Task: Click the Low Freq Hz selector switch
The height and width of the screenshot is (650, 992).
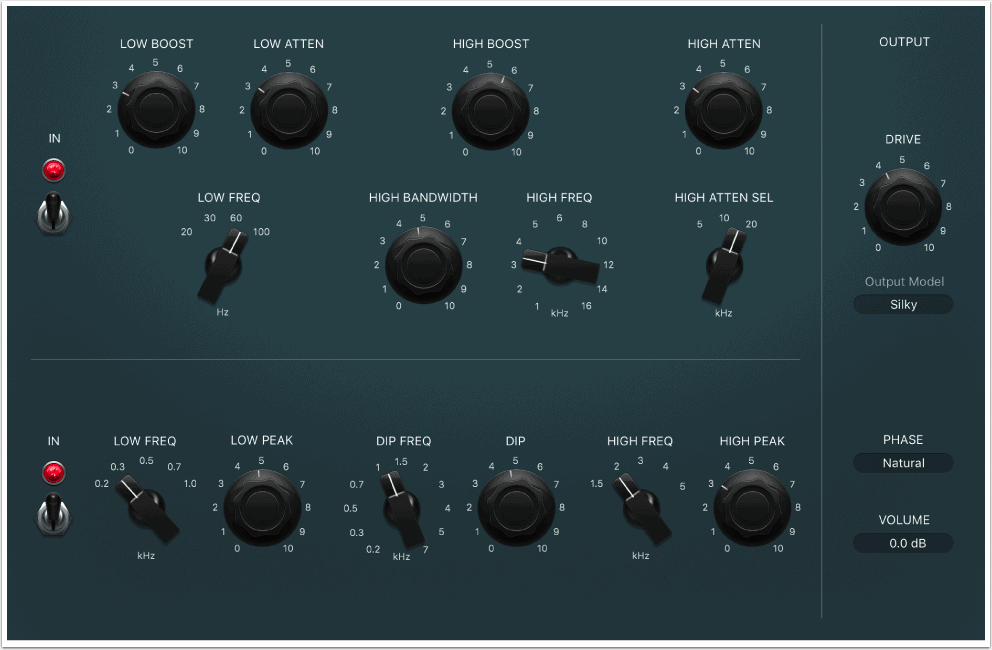Action: [x=223, y=268]
